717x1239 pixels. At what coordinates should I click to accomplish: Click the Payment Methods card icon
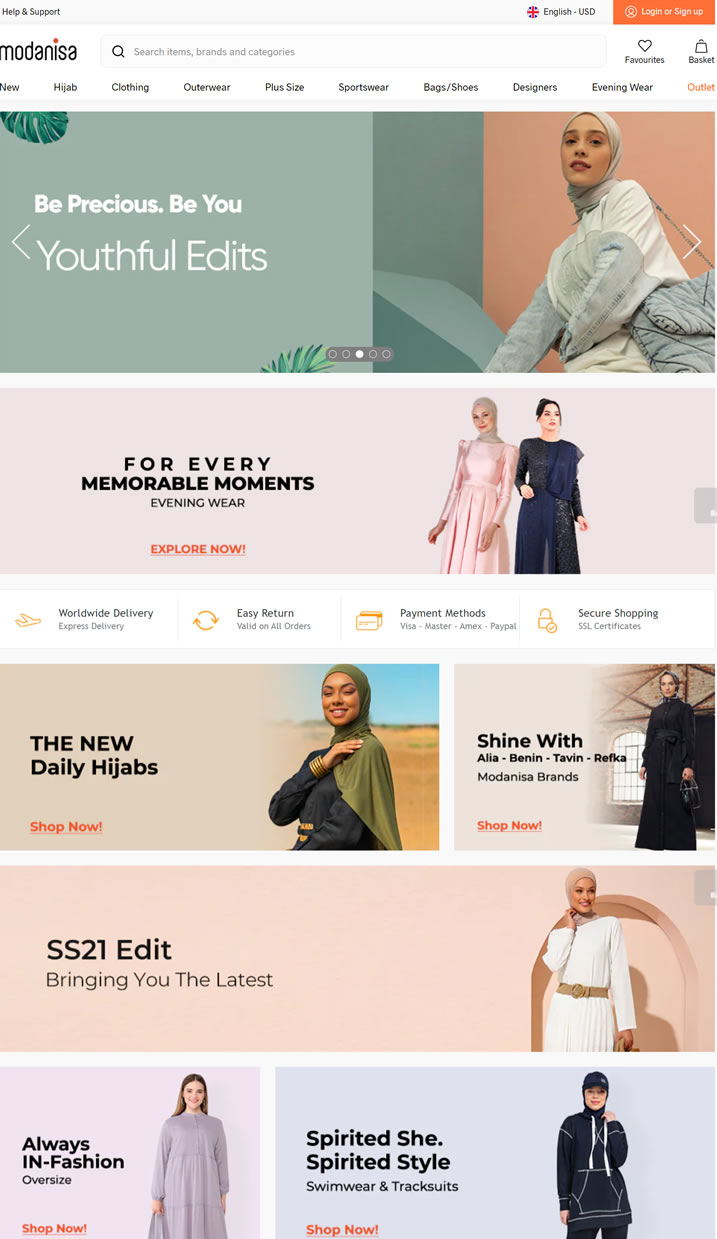point(369,620)
